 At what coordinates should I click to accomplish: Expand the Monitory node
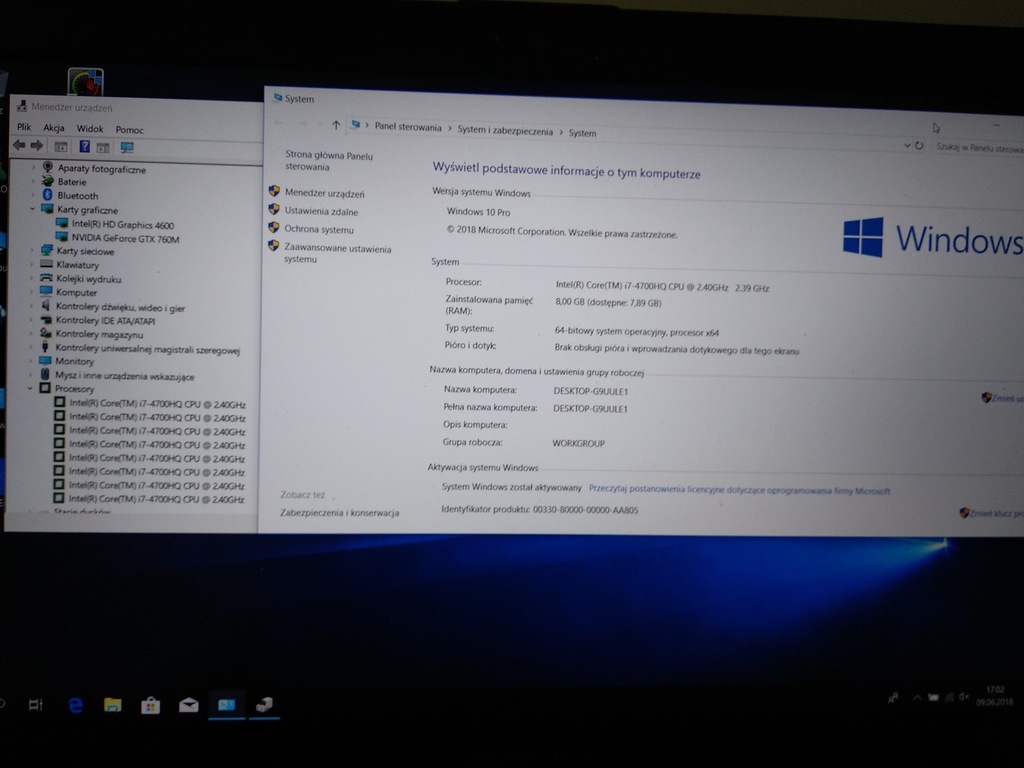[31, 360]
